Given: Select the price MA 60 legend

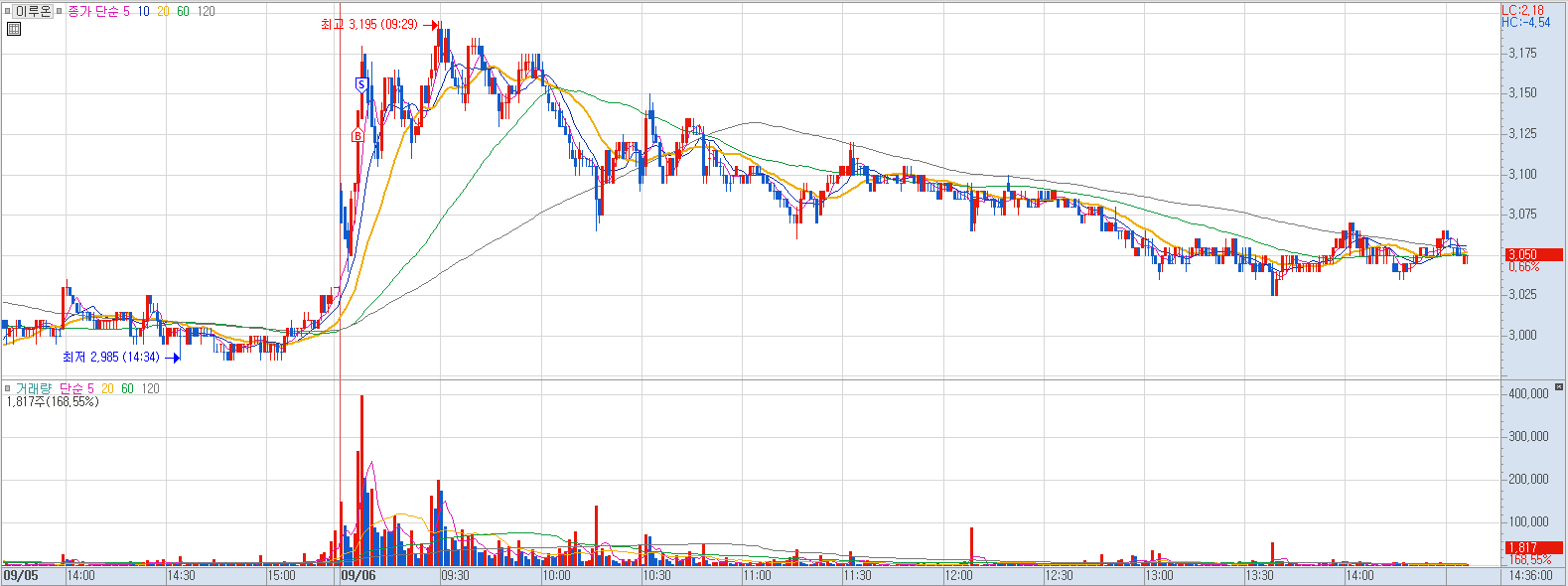Looking at the screenshot, I should [184, 11].
